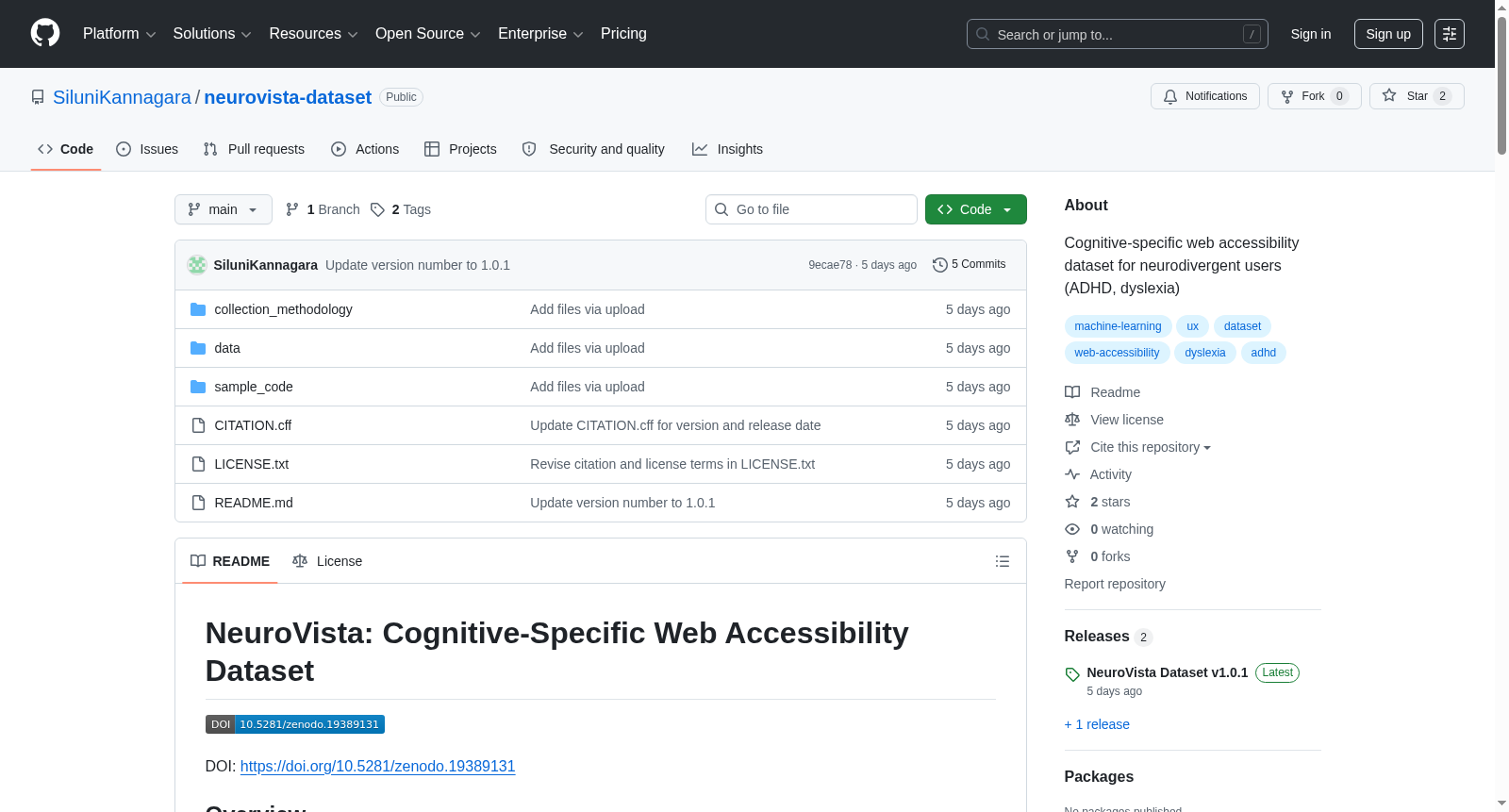Click Report repository link
The height and width of the screenshot is (812, 1509).
(1115, 584)
